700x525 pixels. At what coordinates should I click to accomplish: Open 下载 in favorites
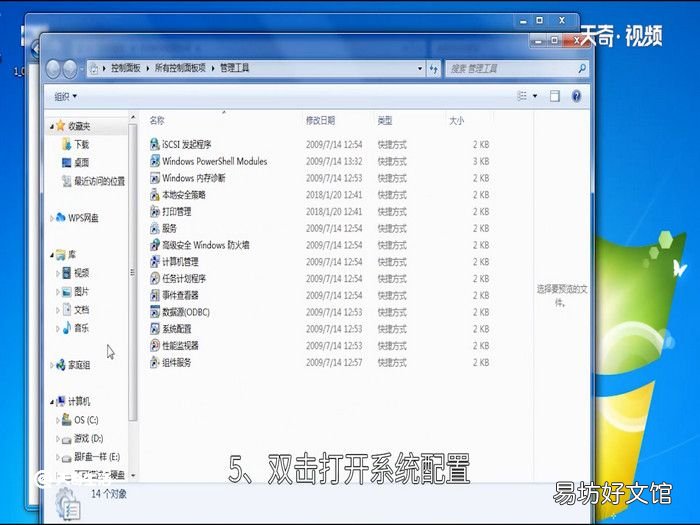click(75, 144)
